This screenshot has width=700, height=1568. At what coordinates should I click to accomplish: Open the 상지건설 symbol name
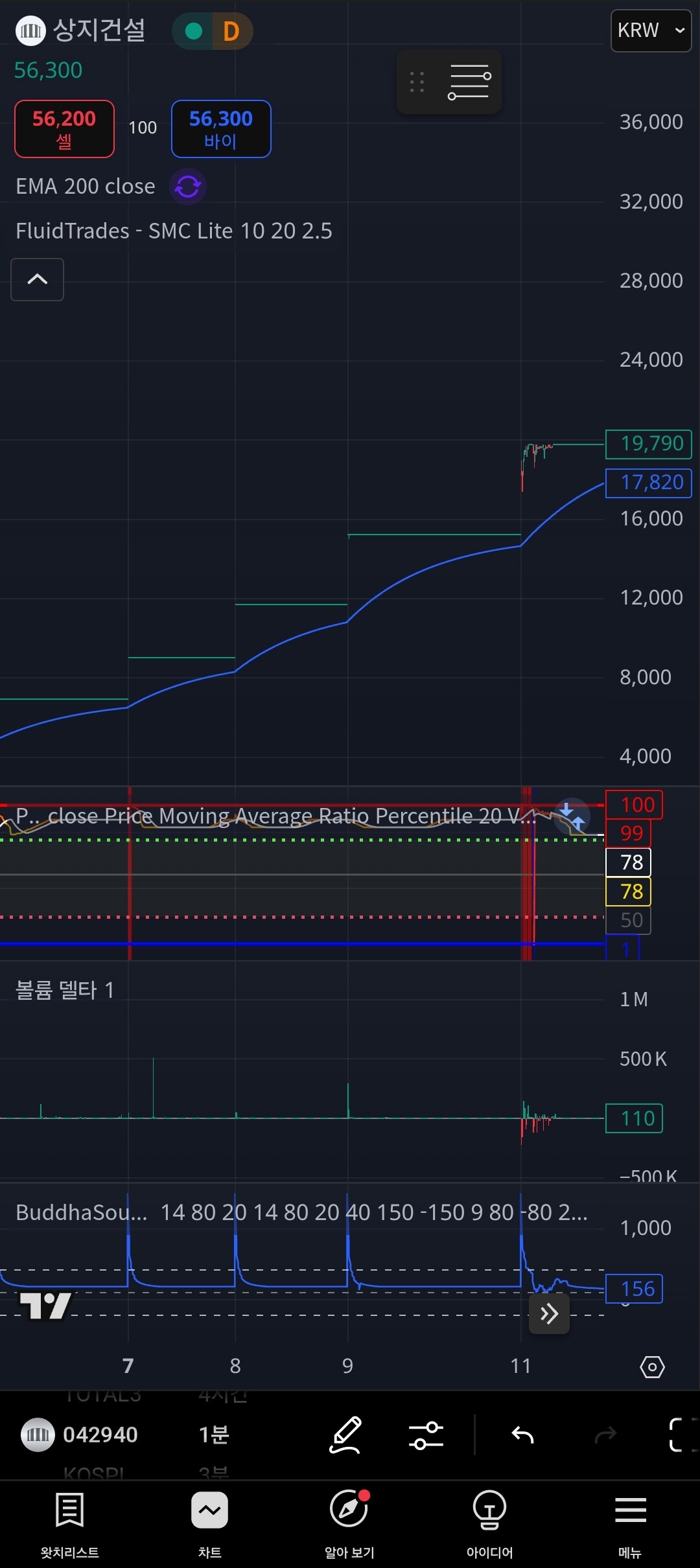[99, 30]
